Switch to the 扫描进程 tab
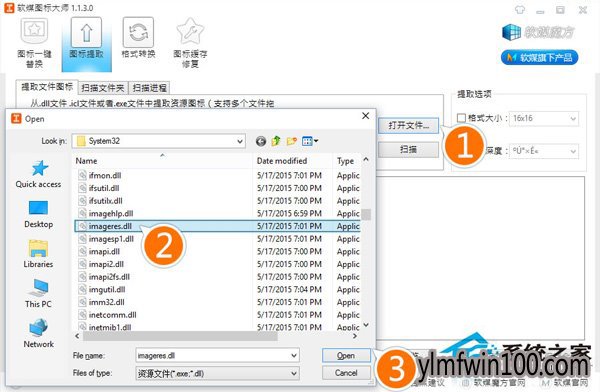 point(150,88)
